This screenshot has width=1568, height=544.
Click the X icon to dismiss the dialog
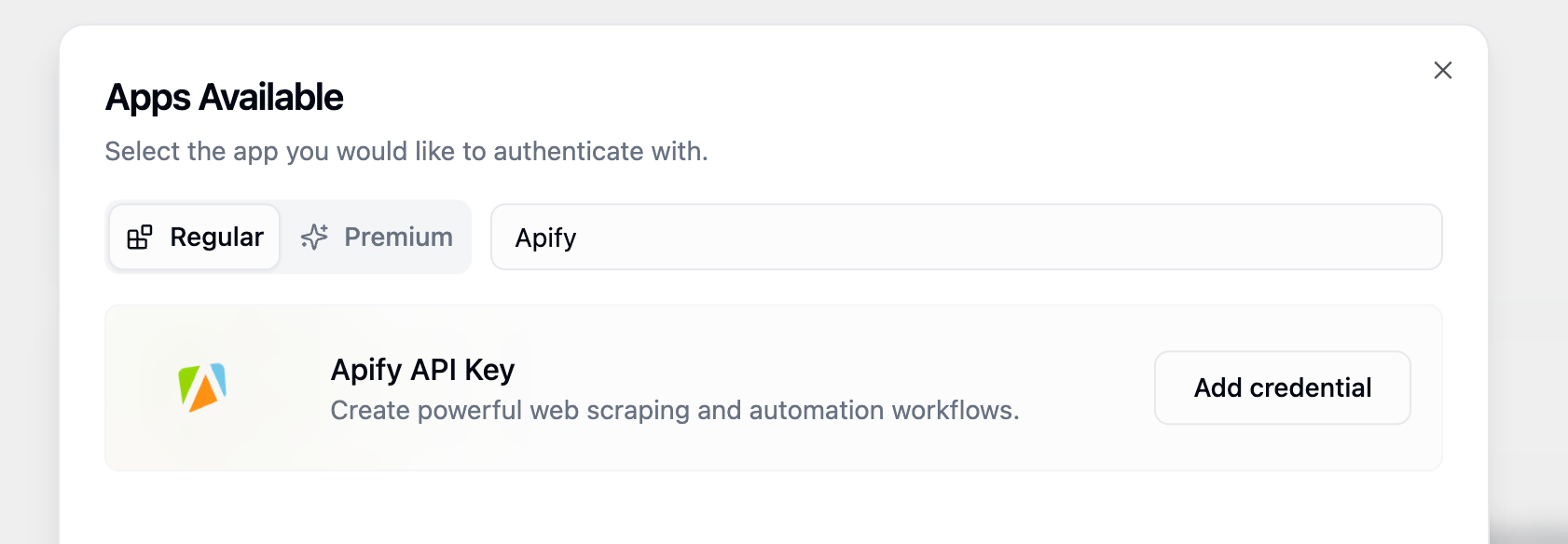click(x=1442, y=70)
